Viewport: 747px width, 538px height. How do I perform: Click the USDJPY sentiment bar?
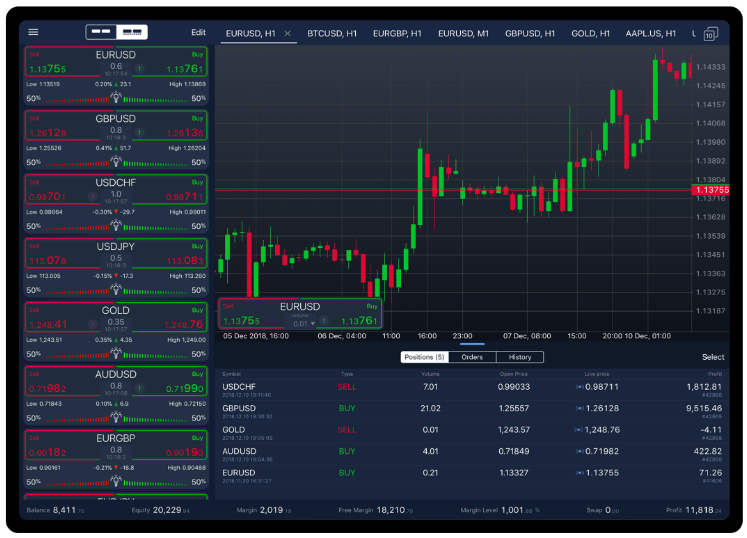[116, 291]
